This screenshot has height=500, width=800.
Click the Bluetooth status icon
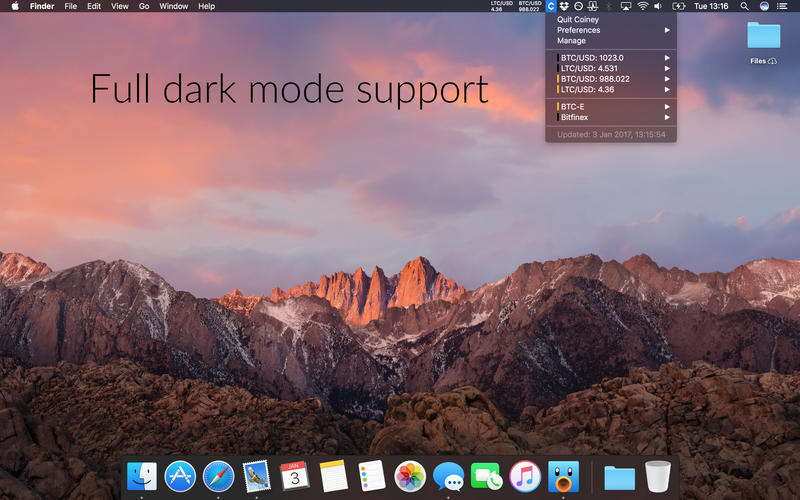609,6
